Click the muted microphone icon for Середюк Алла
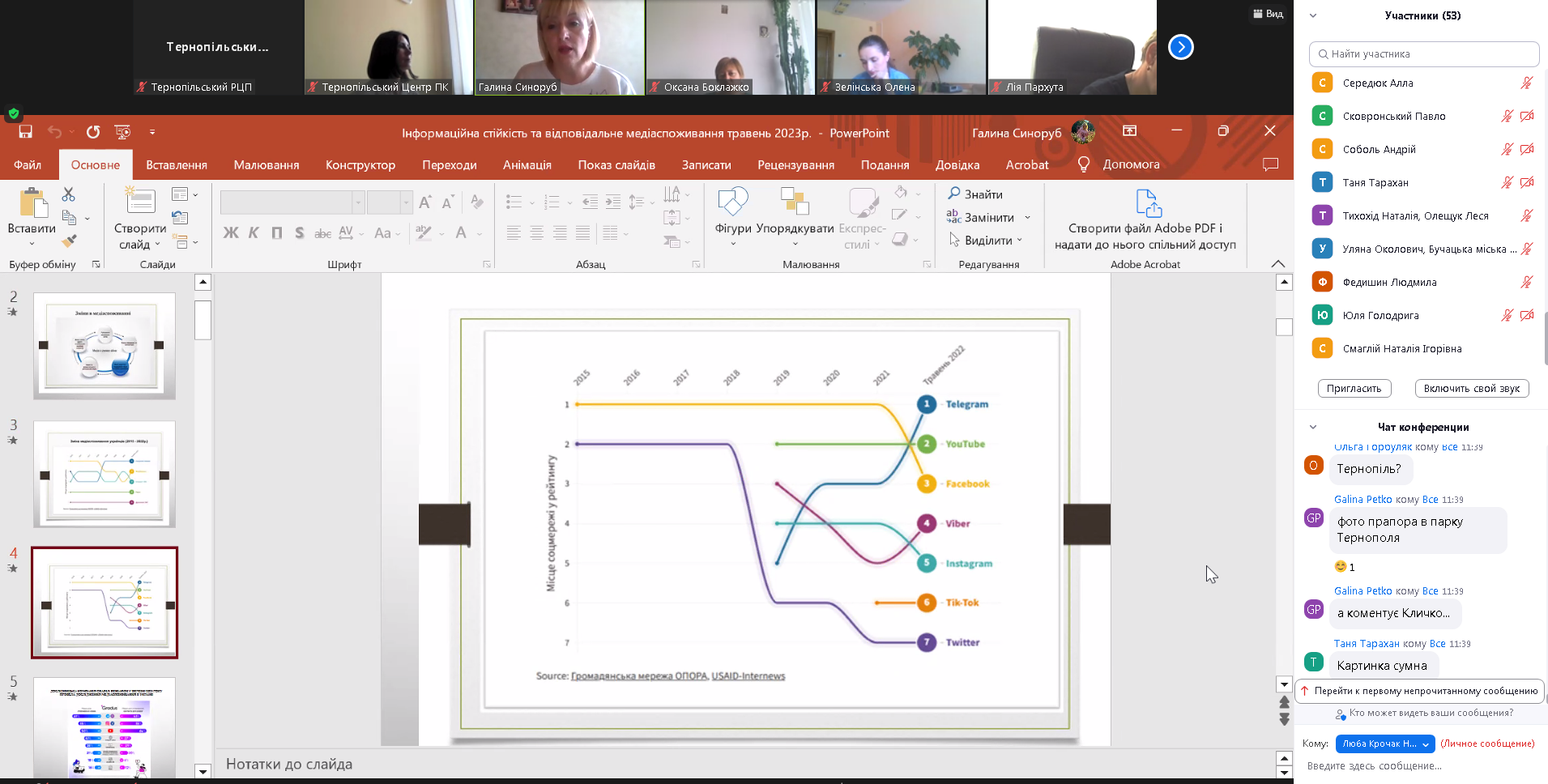This screenshot has width=1548, height=784. [1526, 83]
